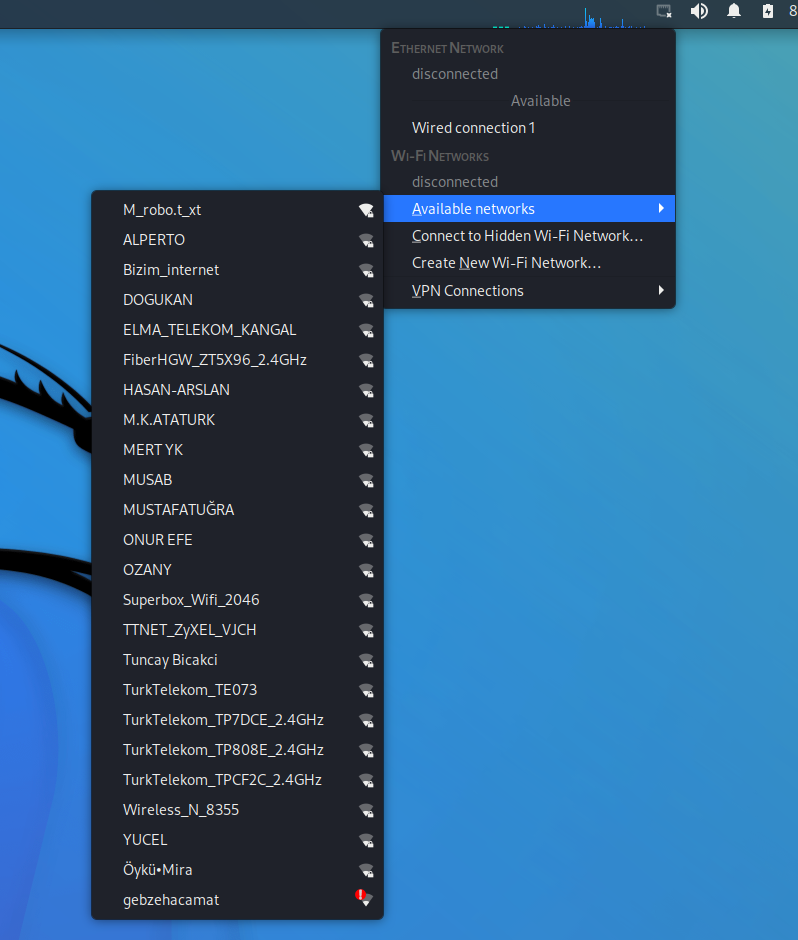Connect to gebzehacamat network
This screenshot has width=798, height=940.
click(x=237, y=900)
